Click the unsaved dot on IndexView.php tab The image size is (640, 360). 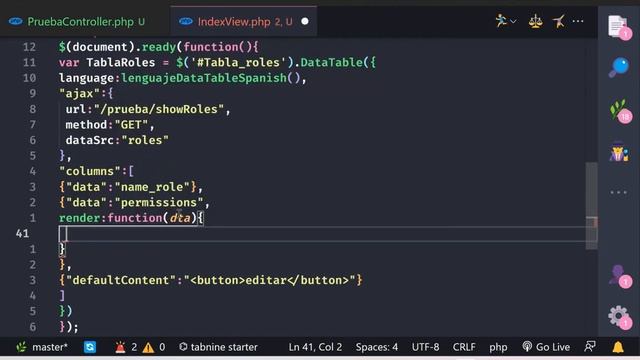click(305, 21)
